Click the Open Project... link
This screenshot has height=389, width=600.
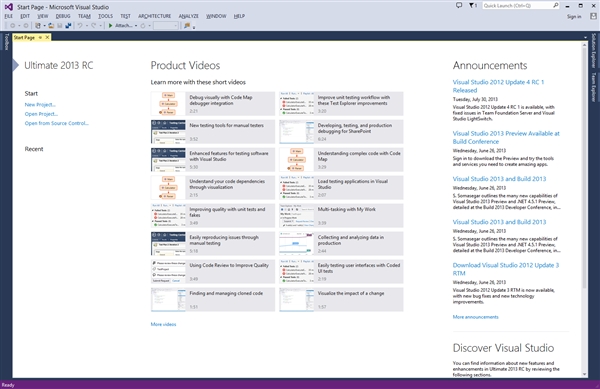(x=41, y=114)
